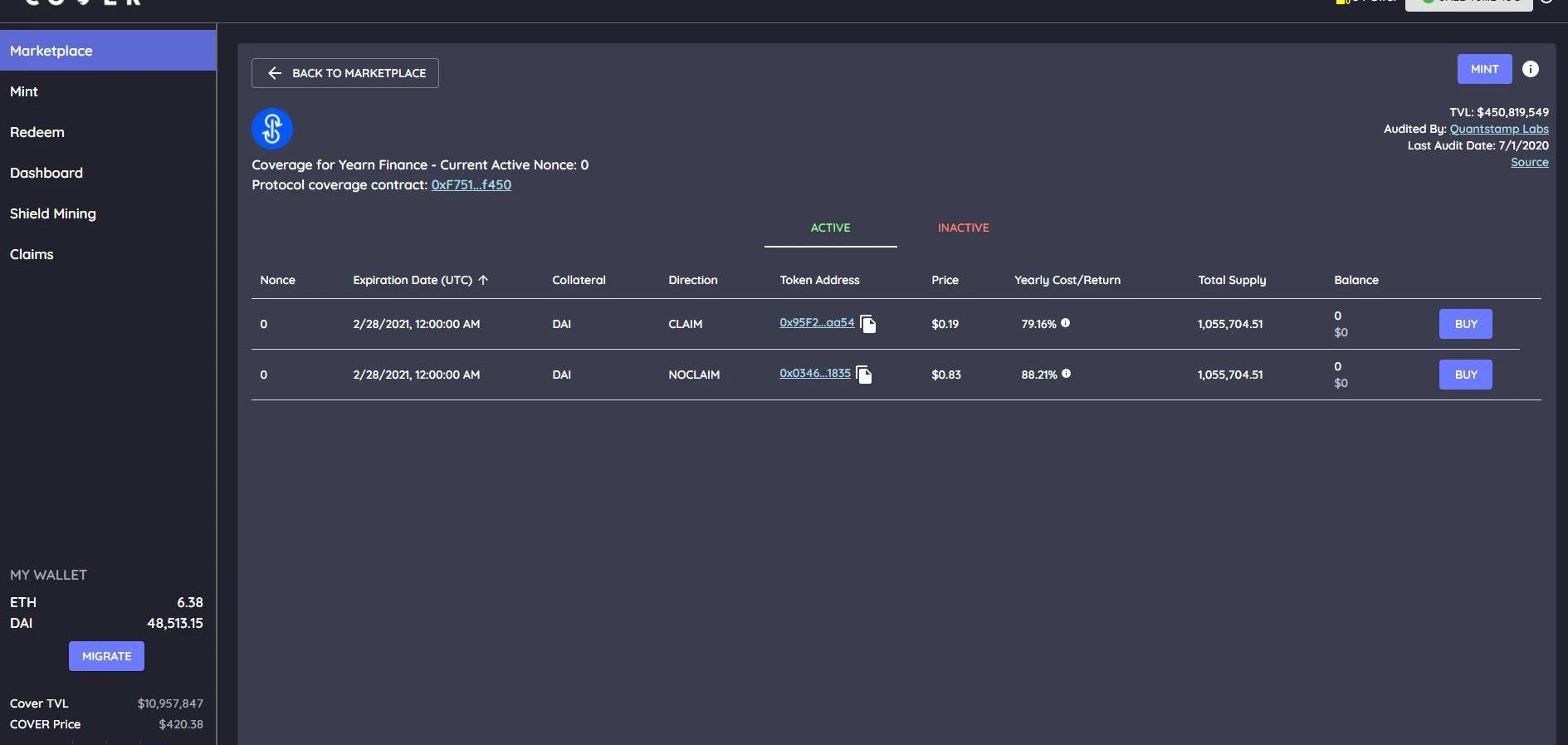1568x745 pixels.
Task: Open Mint in the sidebar
Action: (24, 91)
